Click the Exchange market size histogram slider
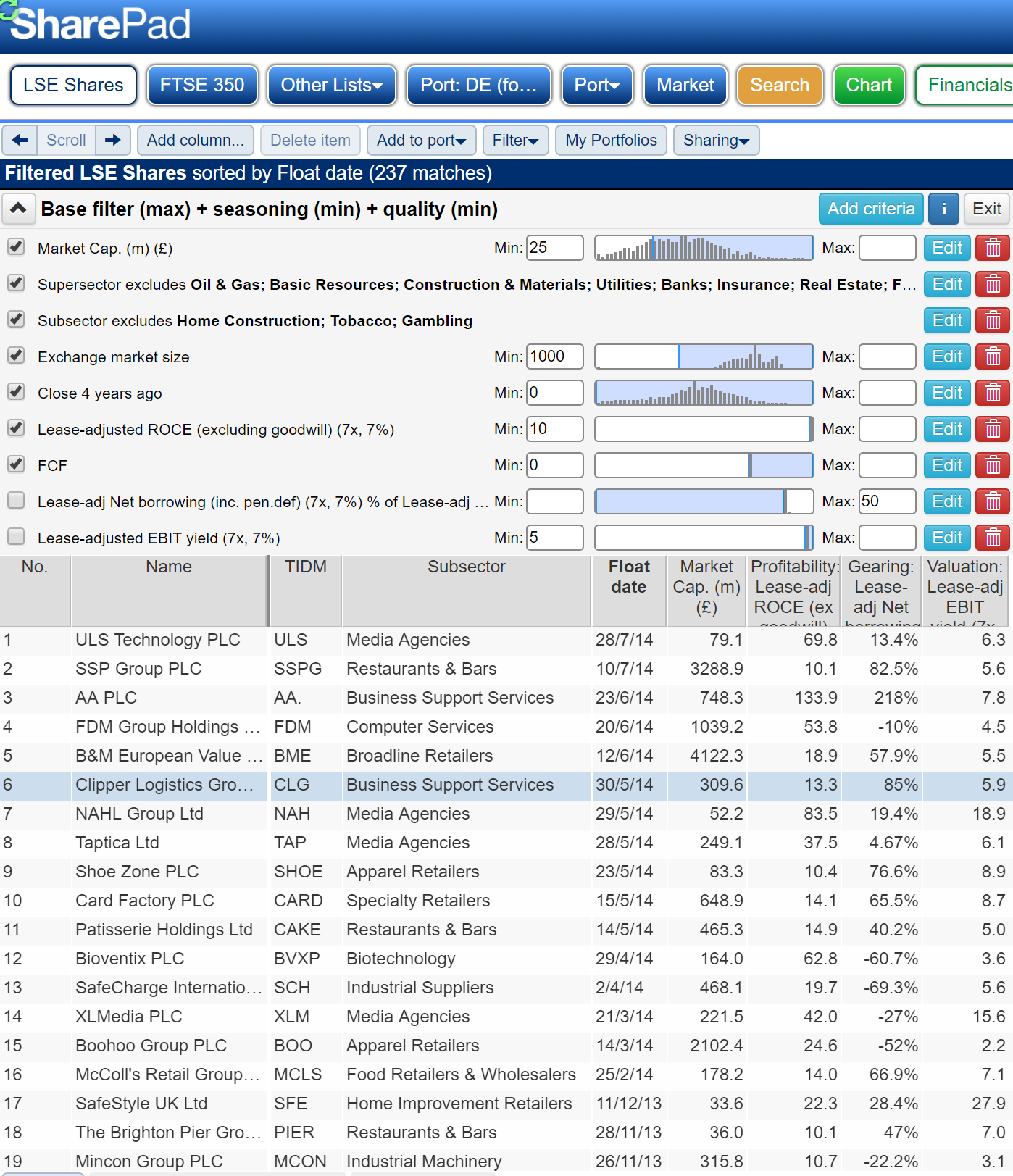Viewport: 1013px width, 1176px height. pos(704,356)
